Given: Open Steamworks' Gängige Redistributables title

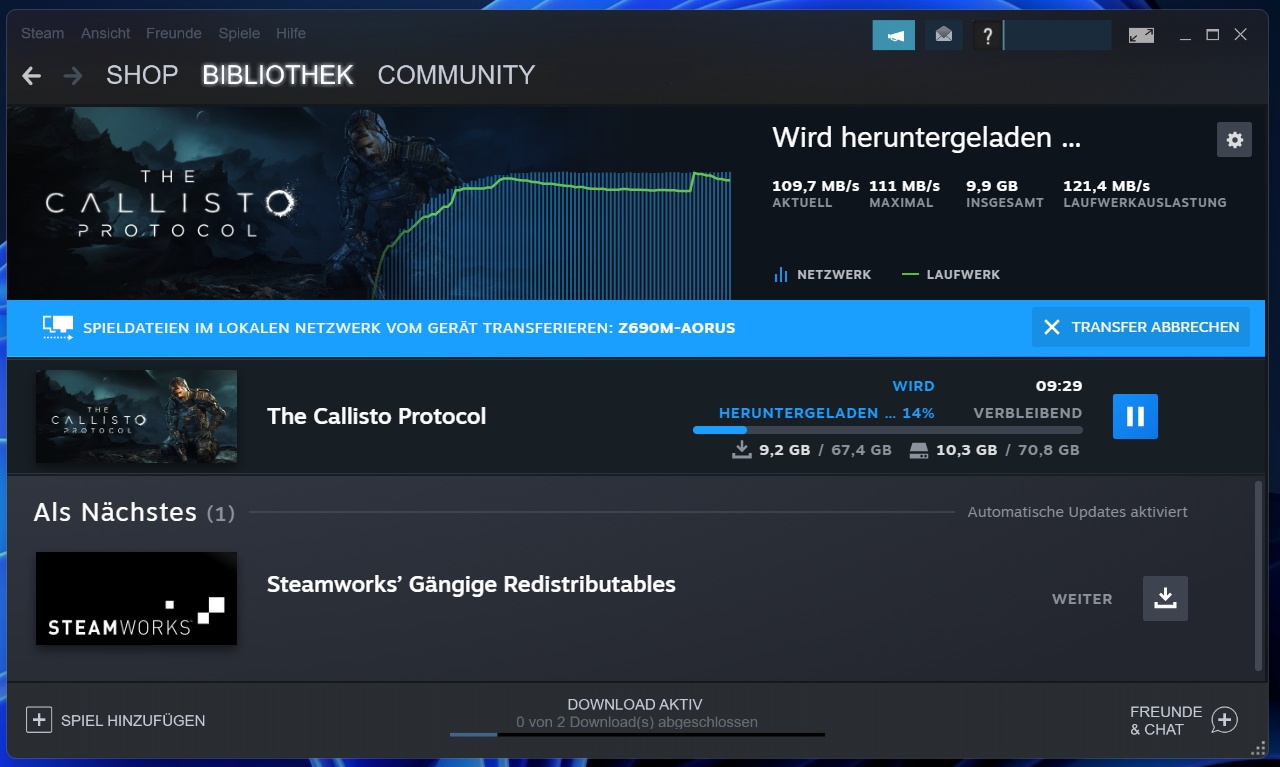Looking at the screenshot, I should pyautogui.click(x=471, y=584).
